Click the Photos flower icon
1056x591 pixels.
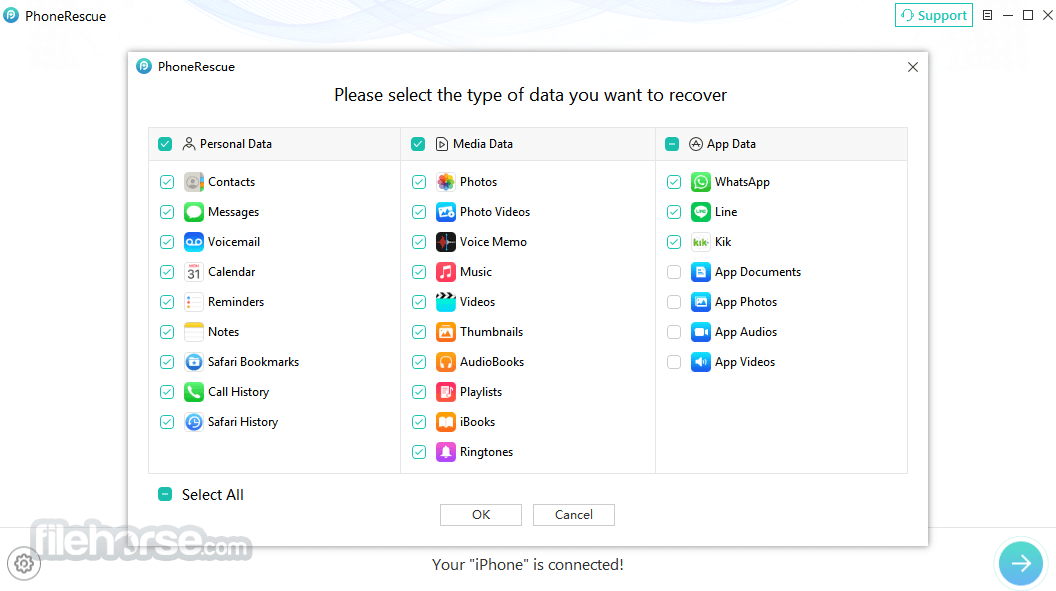(446, 182)
